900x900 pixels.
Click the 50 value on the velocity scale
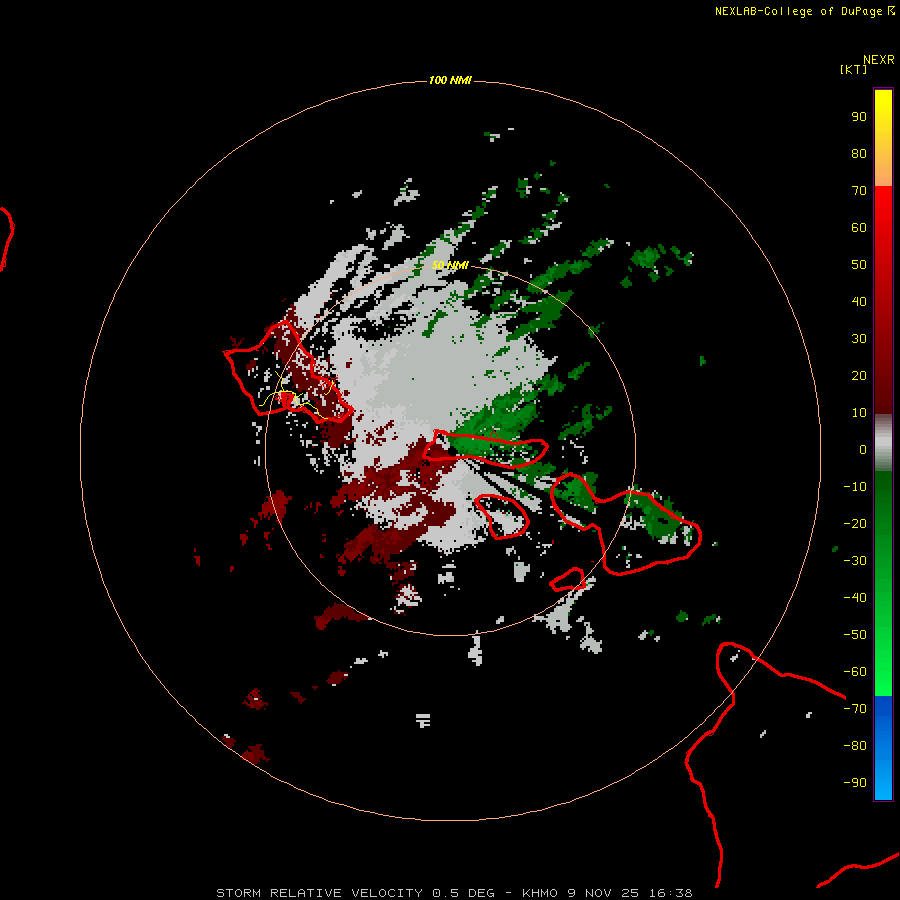(859, 265)
